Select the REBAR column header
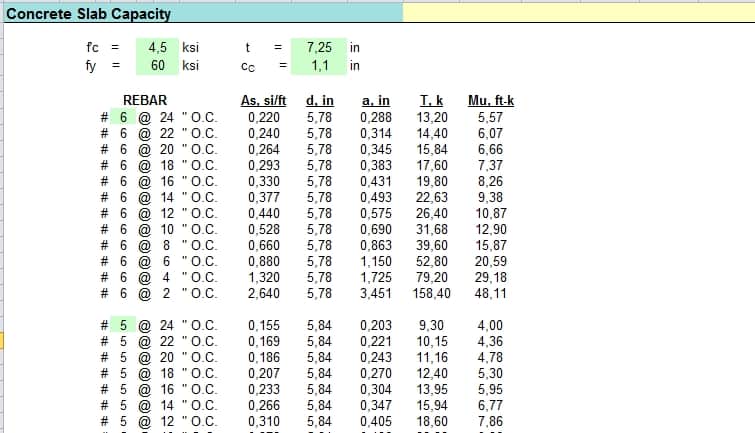The image size is (755, 433). click(x=144, y=100)
